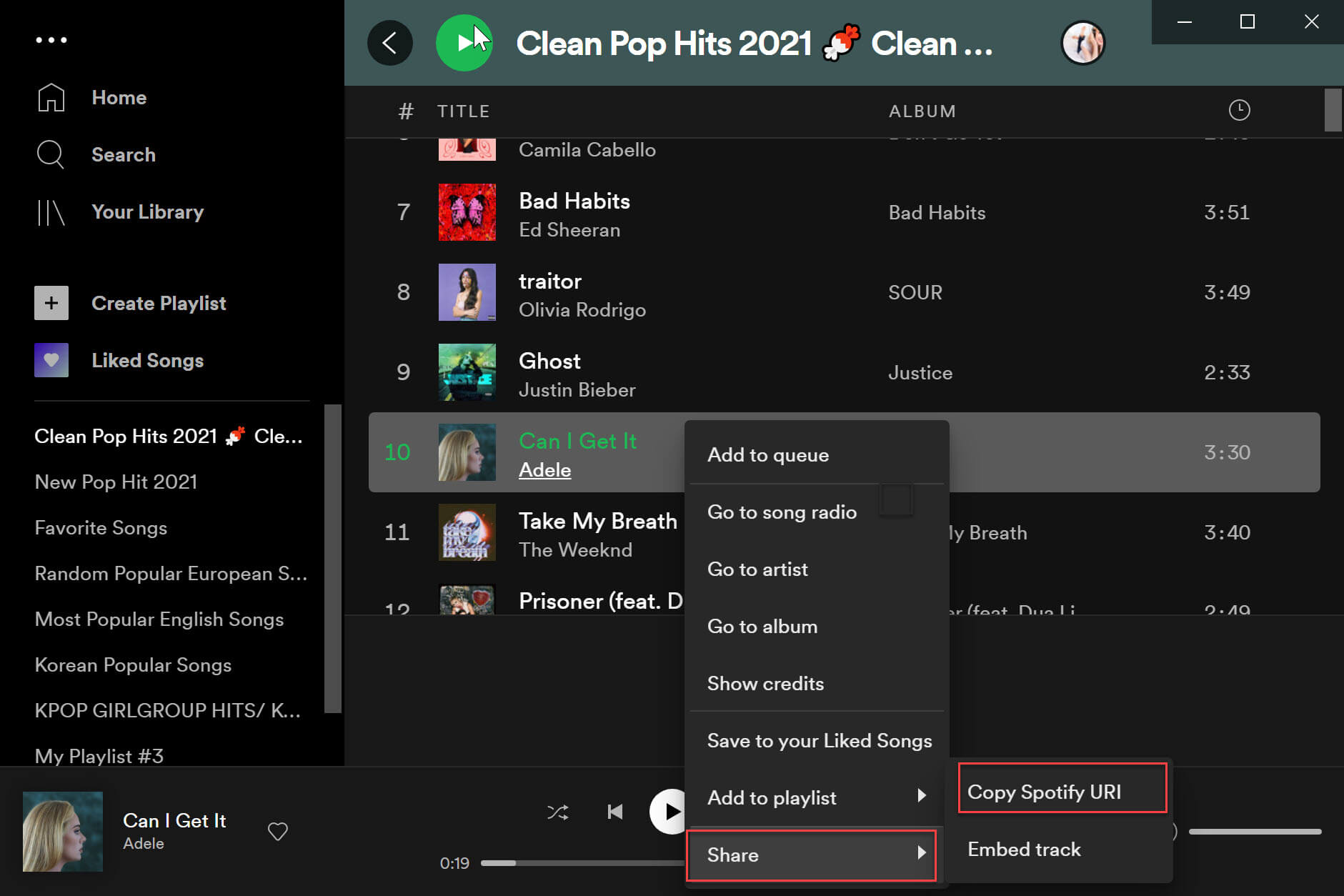The width and height of the screenshot is (1344, 896).
Task: Click Can I Get It title in player
Action: 174,821
